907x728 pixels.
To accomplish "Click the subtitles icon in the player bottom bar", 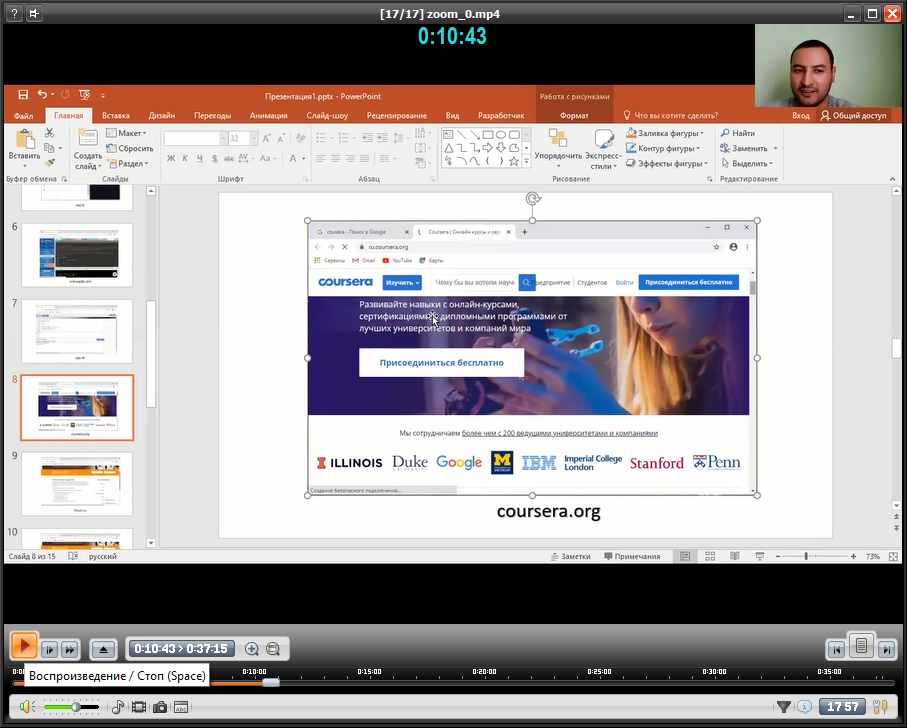I will tap(181, 707).
